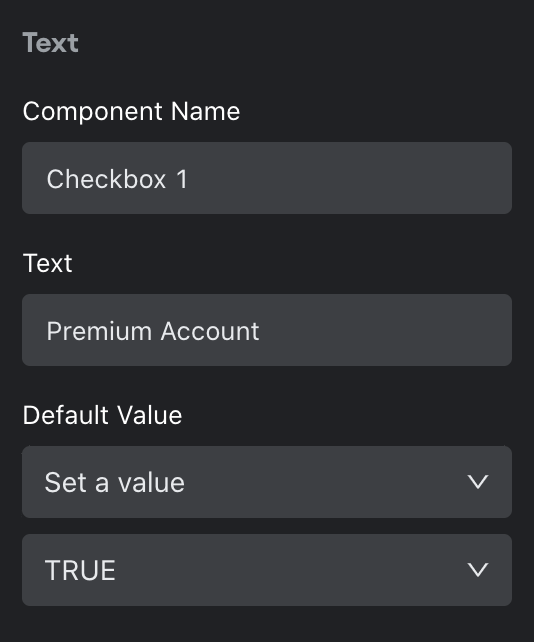Click the TRUE option text
Screen dimensions: 534x642
[80, 570]
